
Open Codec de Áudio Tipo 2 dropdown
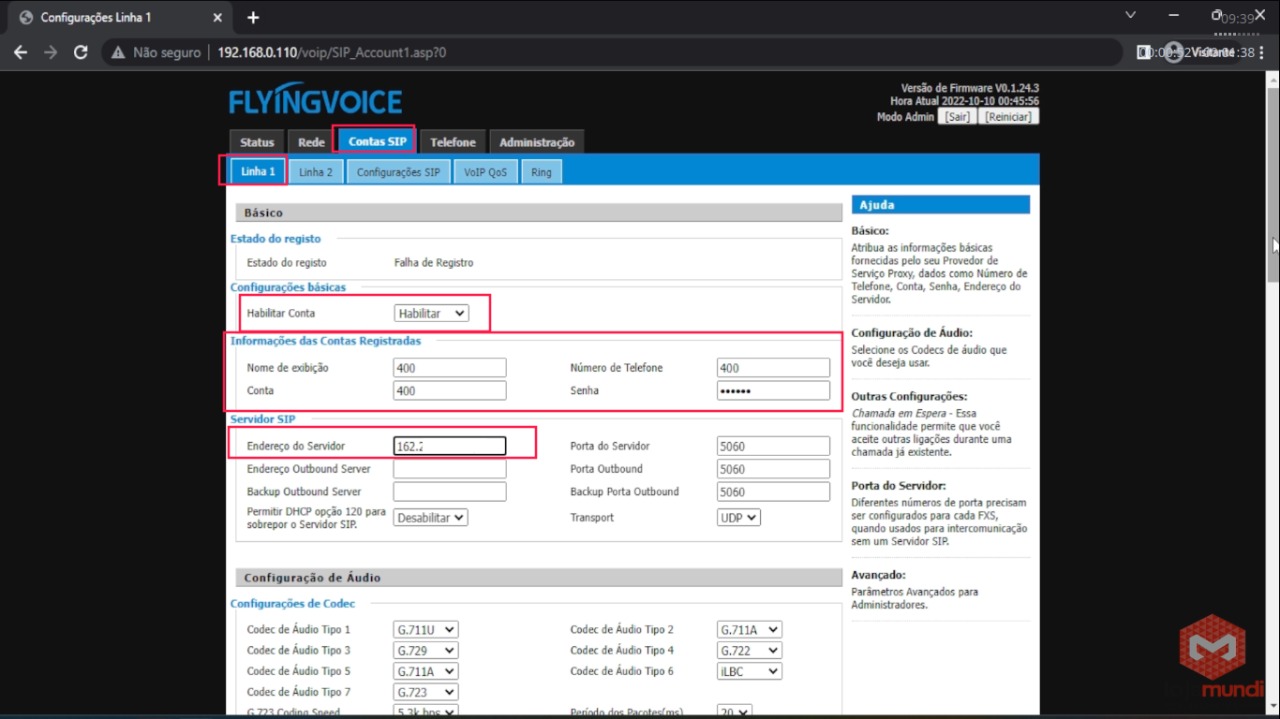[x=750, y=630]
